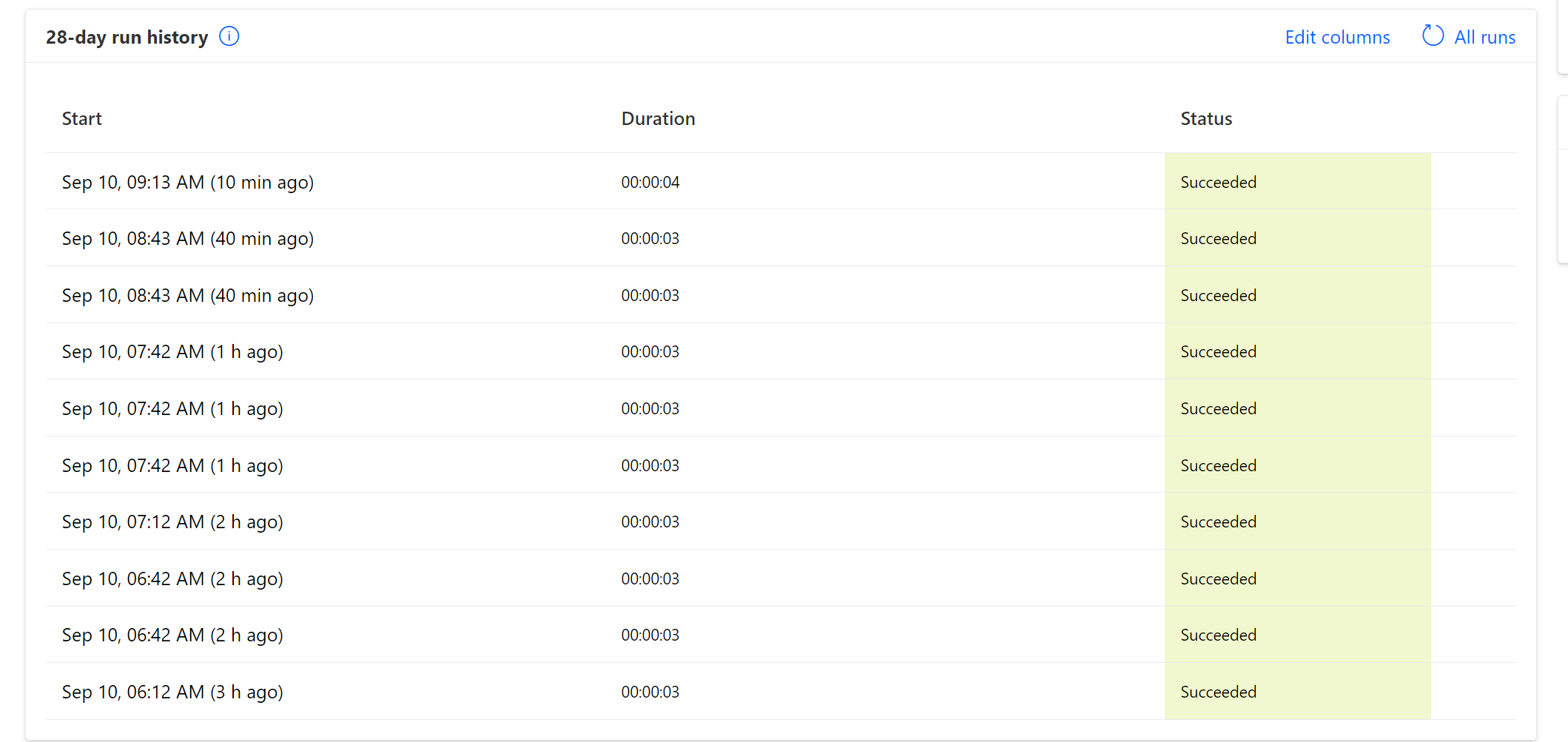Open the 06:12 AM run from 3 h ago
Viewport: 1568px width, 742px height.
coord(172,692)
